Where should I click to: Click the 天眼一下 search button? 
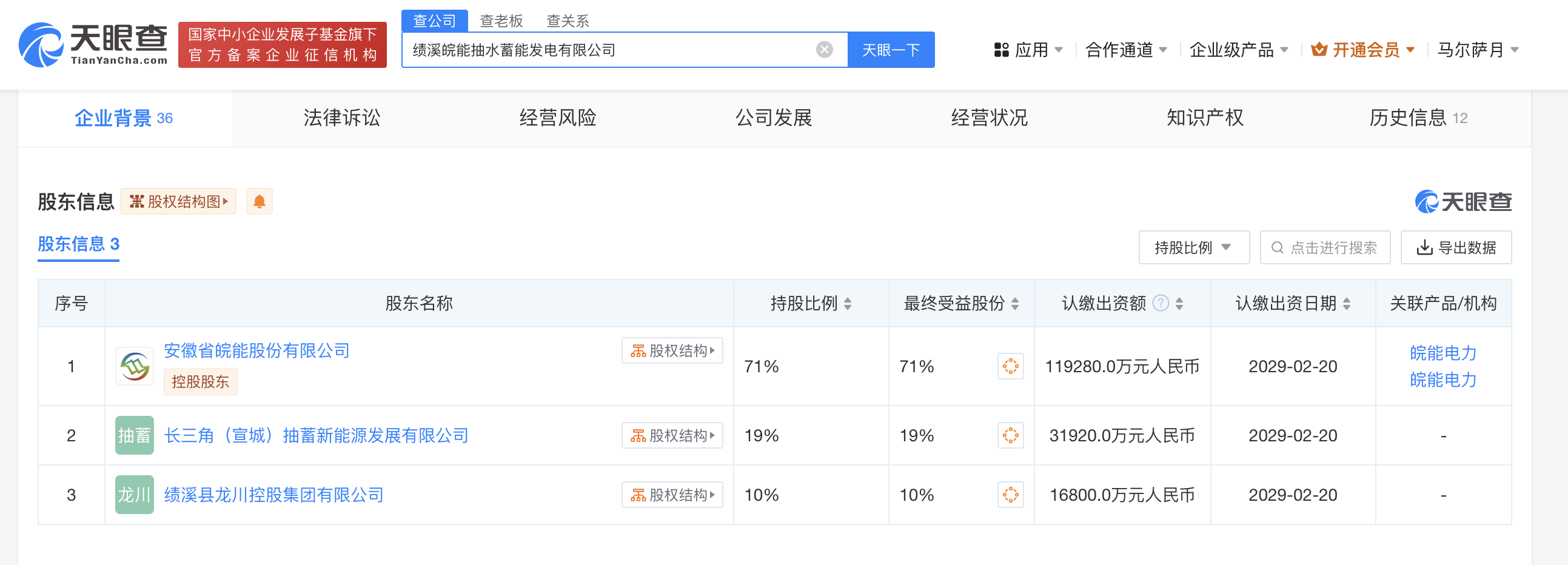coord(891,50)
